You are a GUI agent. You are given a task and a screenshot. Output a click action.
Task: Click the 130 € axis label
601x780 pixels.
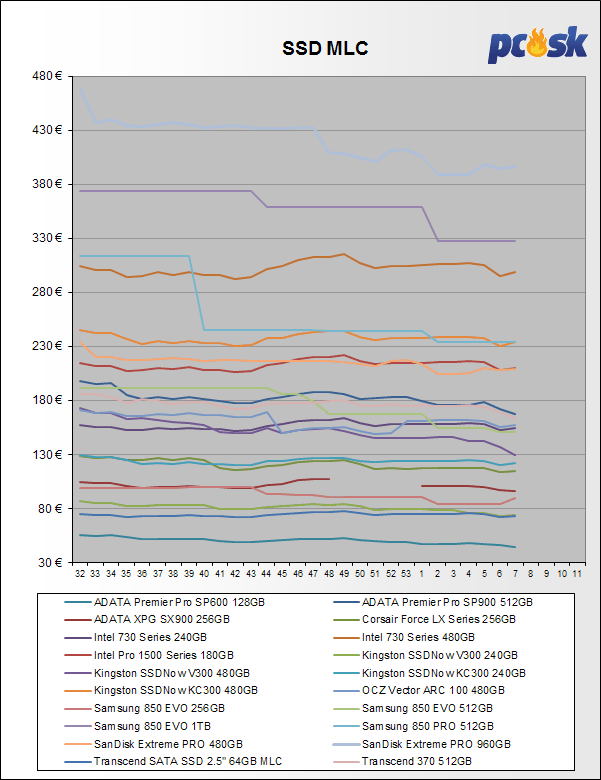coord(47,454)
